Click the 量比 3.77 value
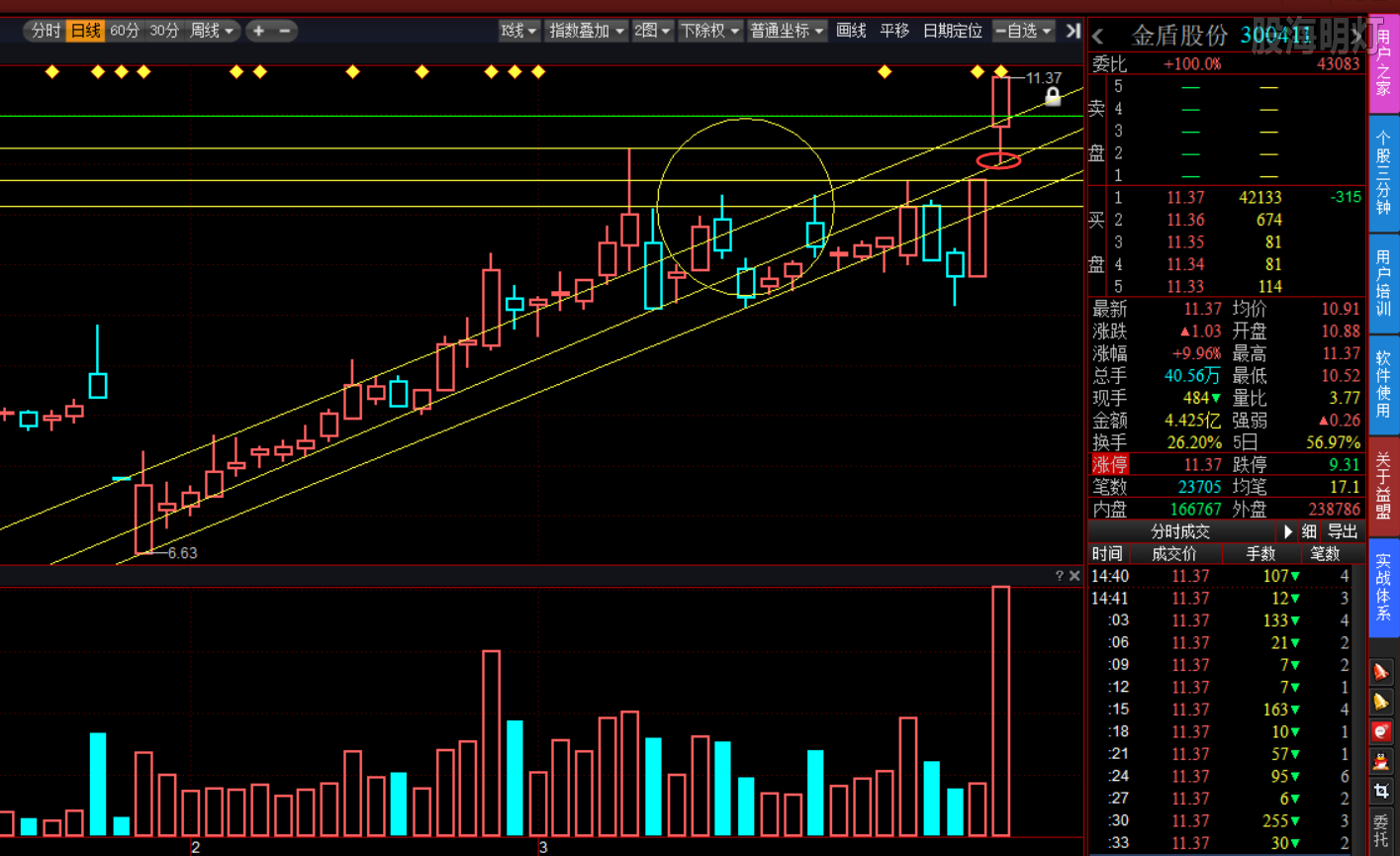 pos(1345,398)
